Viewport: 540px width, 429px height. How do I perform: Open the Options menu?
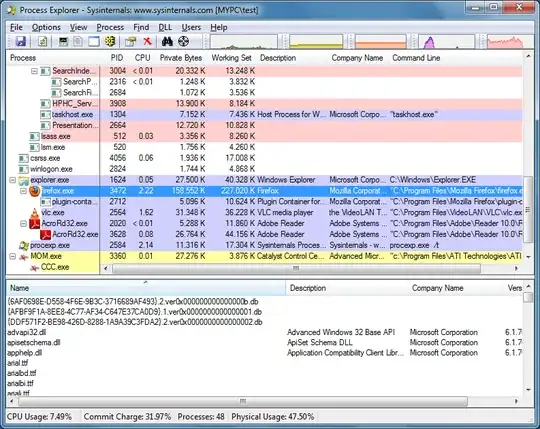[46, 27]
